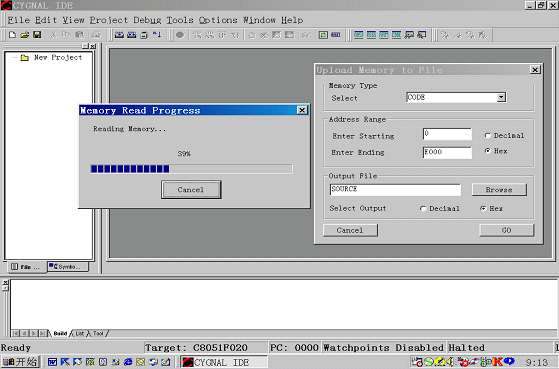This screenshot has width=559, height=369.
Task: Click the Browse button for output file
Action: [x=499, y=190]
